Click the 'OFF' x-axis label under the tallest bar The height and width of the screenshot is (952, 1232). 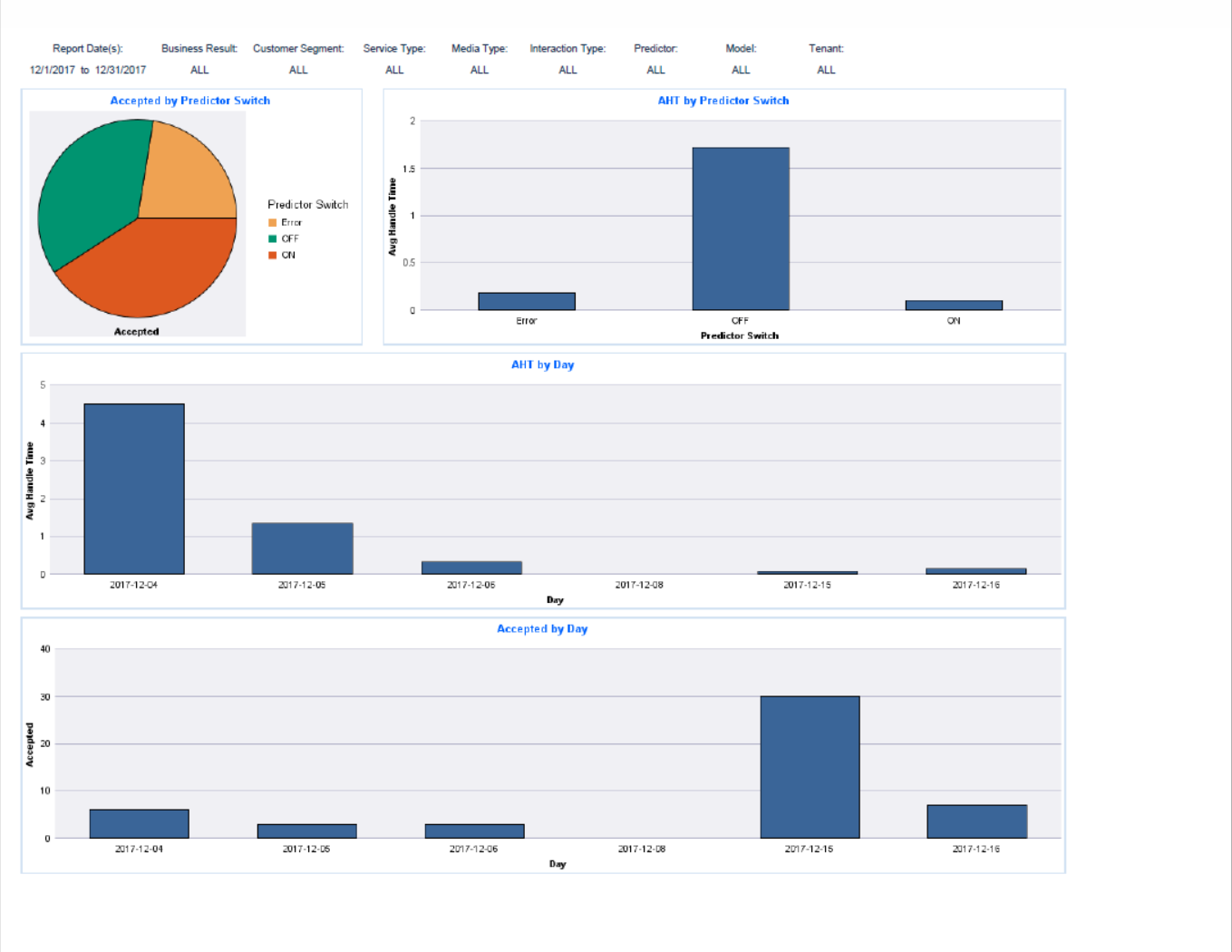741,321
